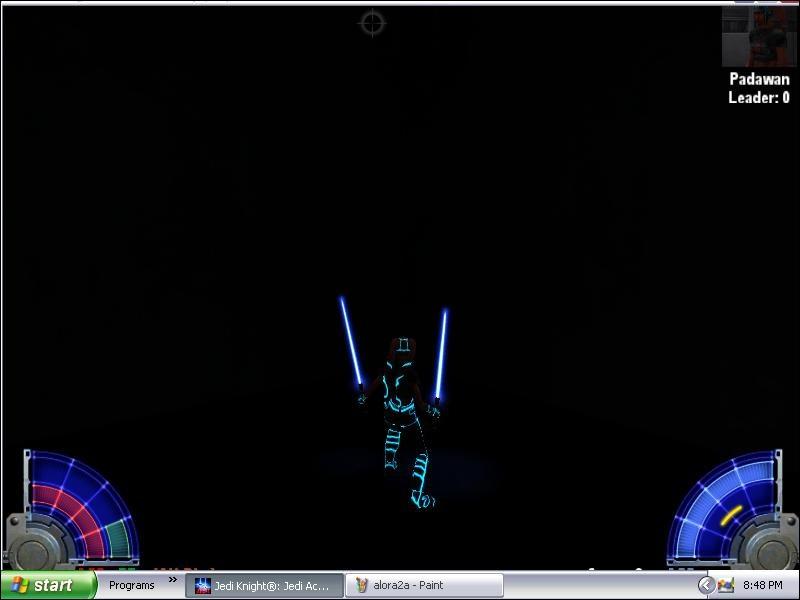The width and height of the screenshot is (800, 600).
Task: Click the metal hub of the right HUD gauge
Action: tap(770, 545)
